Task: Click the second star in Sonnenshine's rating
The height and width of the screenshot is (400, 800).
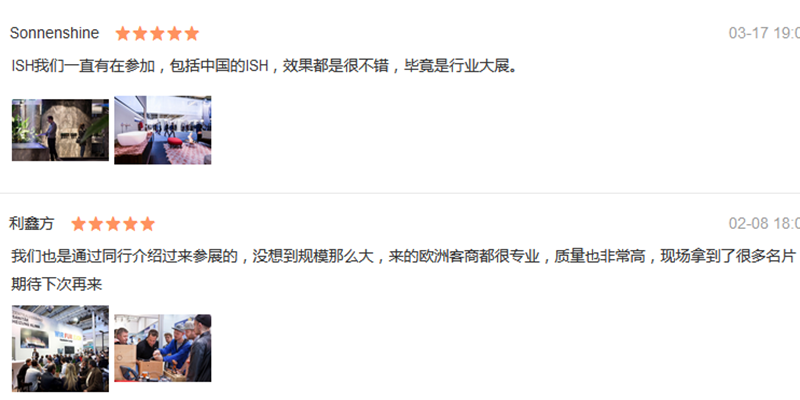Action: point(140,34)
